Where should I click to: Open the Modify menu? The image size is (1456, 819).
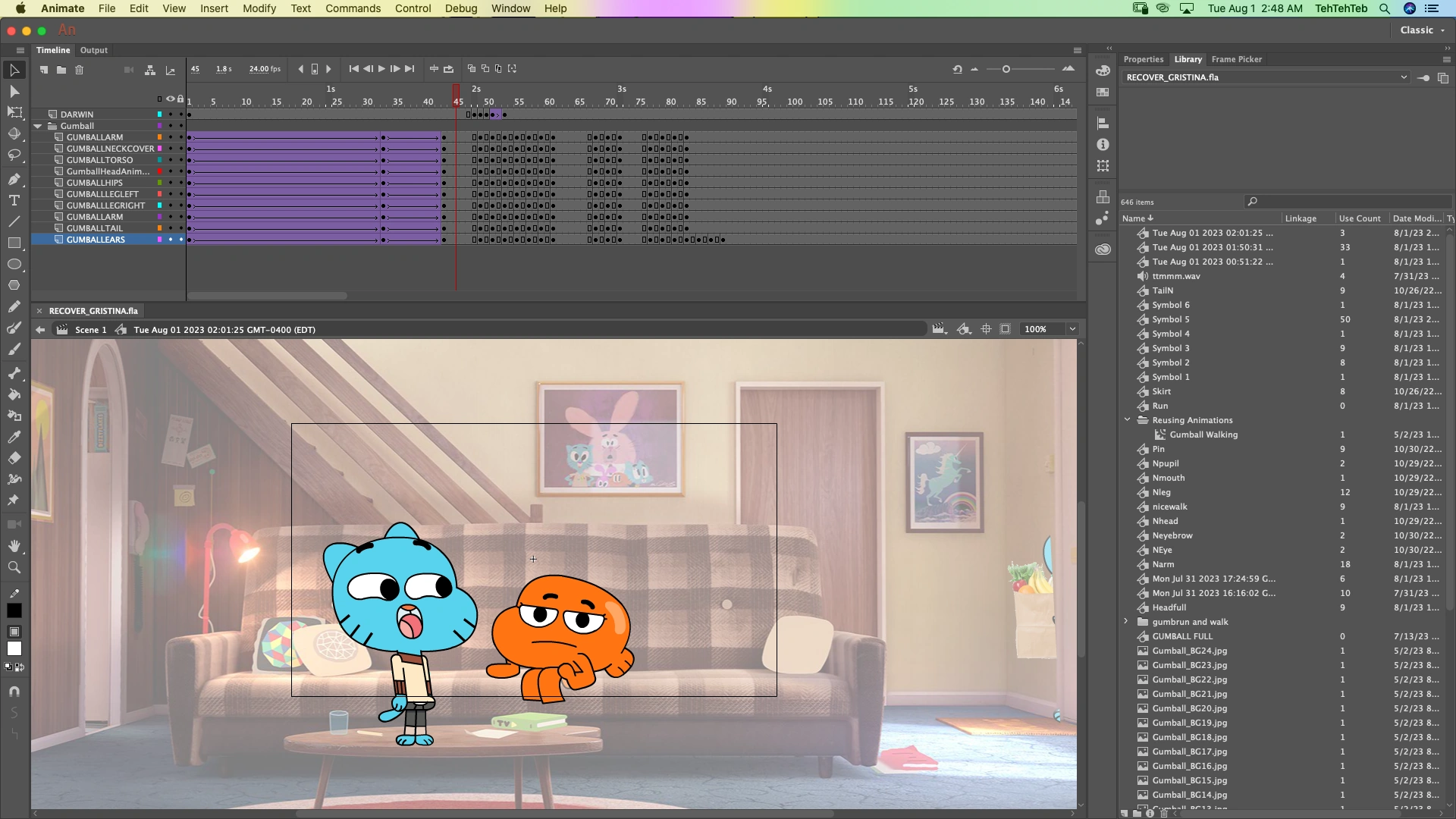coord(259,8)
